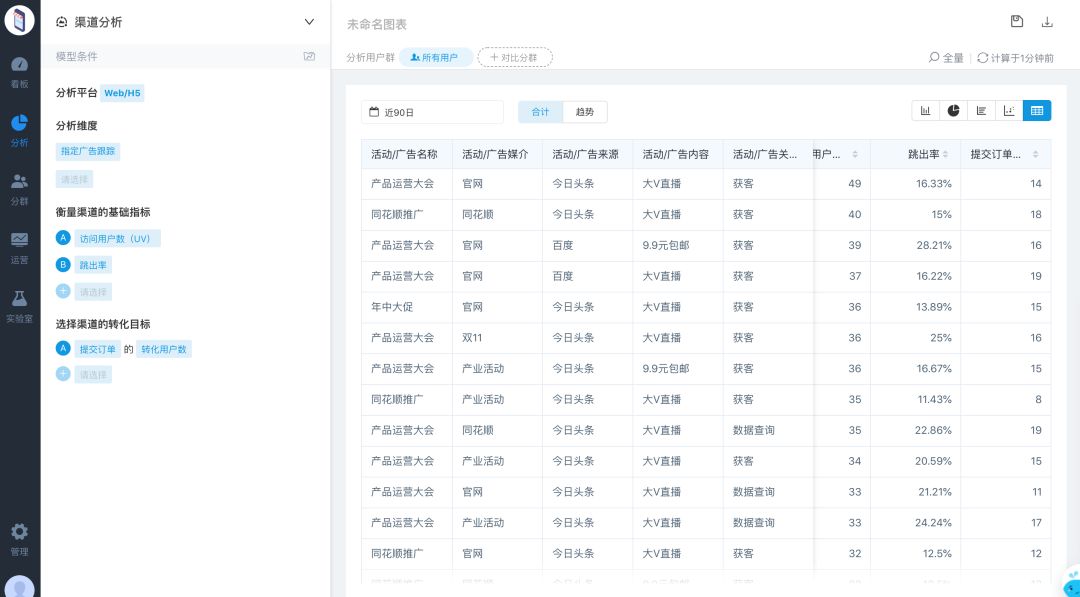This screenshot has width=1080, height=597.
Task: Open the 运营 operations section
Action: (19, 247)
